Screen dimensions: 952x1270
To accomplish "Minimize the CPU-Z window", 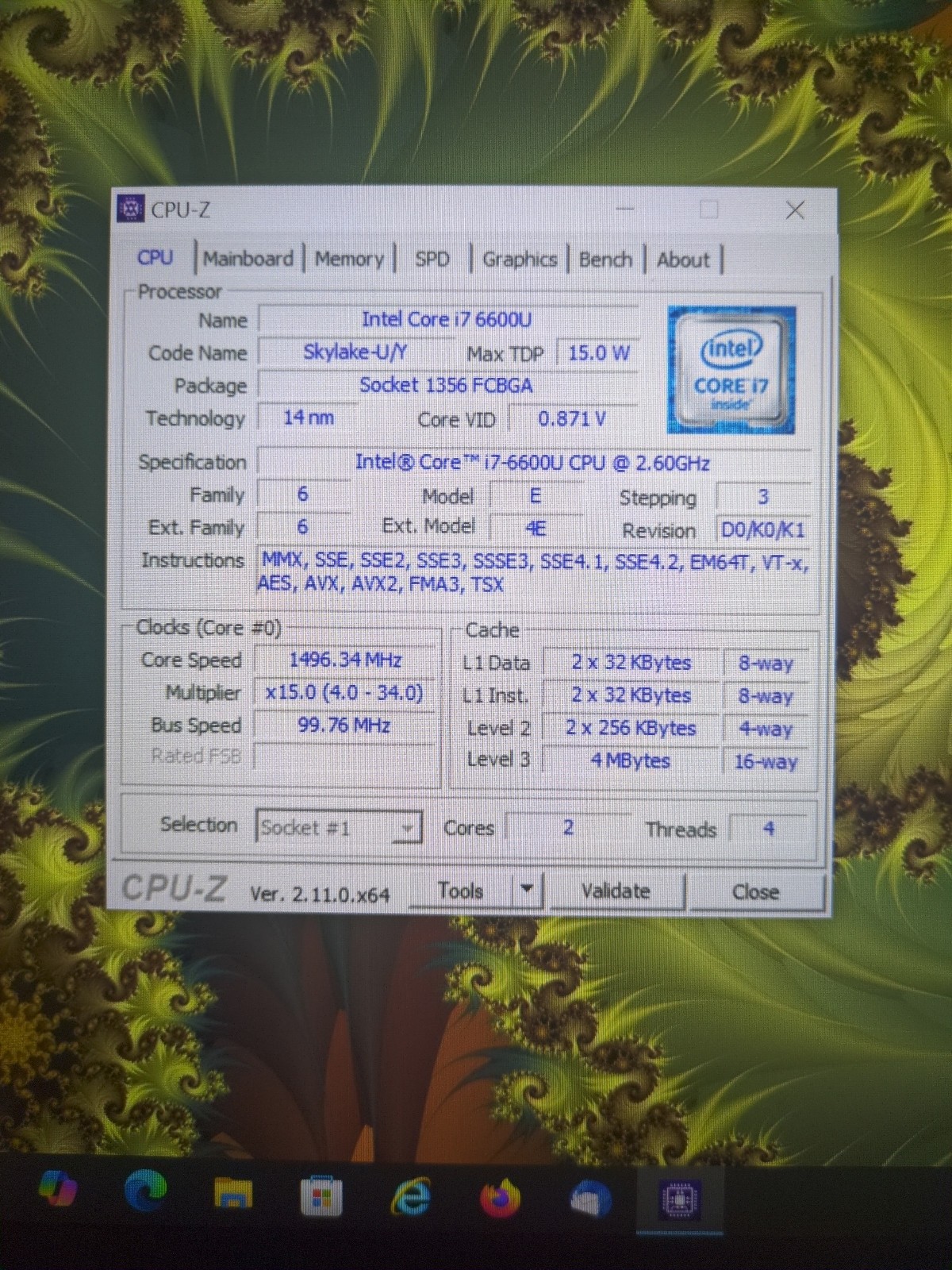I will [626, 210].
